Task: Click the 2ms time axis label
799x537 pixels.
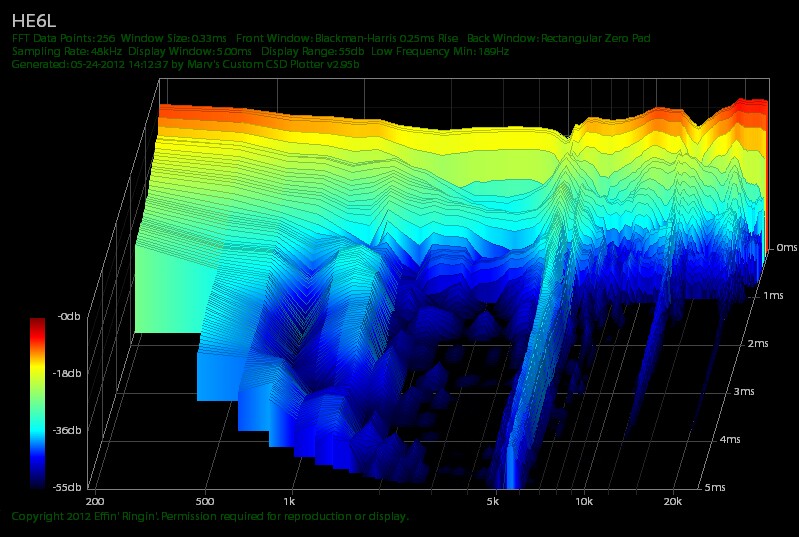Action: (758, 344)
